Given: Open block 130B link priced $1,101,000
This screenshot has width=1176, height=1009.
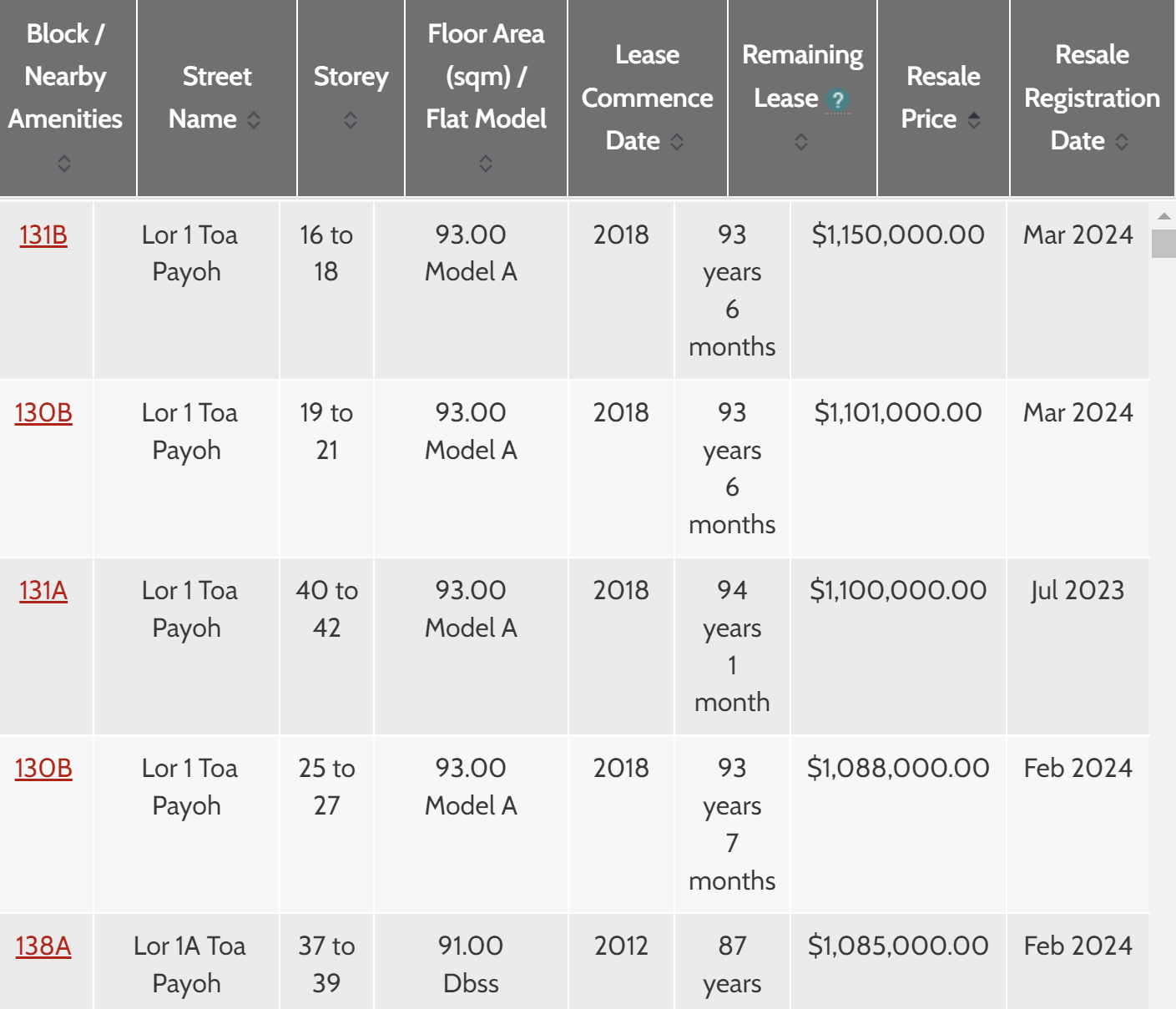Looking at the screenshot, I should (x=43, y=413).
